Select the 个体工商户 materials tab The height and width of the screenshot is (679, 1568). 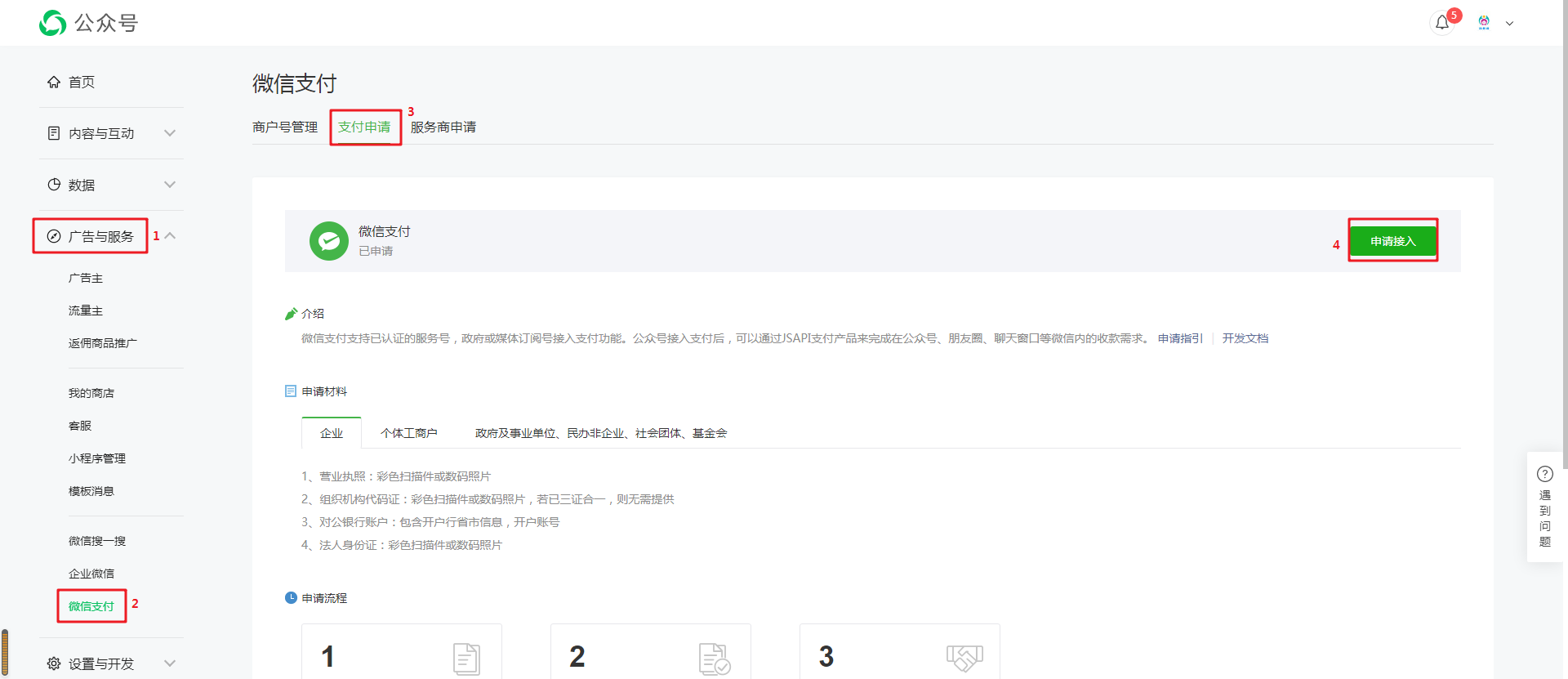(x=409, y=433)
